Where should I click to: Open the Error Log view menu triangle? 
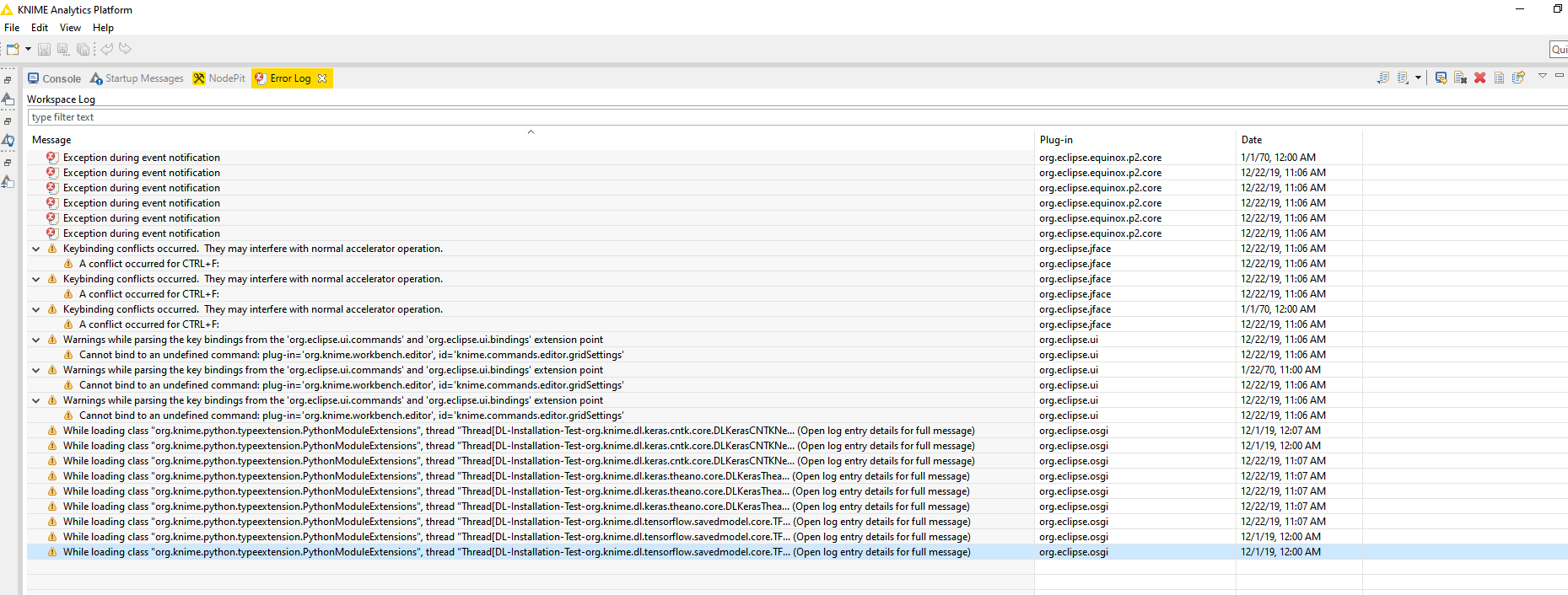pos(1543,76)
